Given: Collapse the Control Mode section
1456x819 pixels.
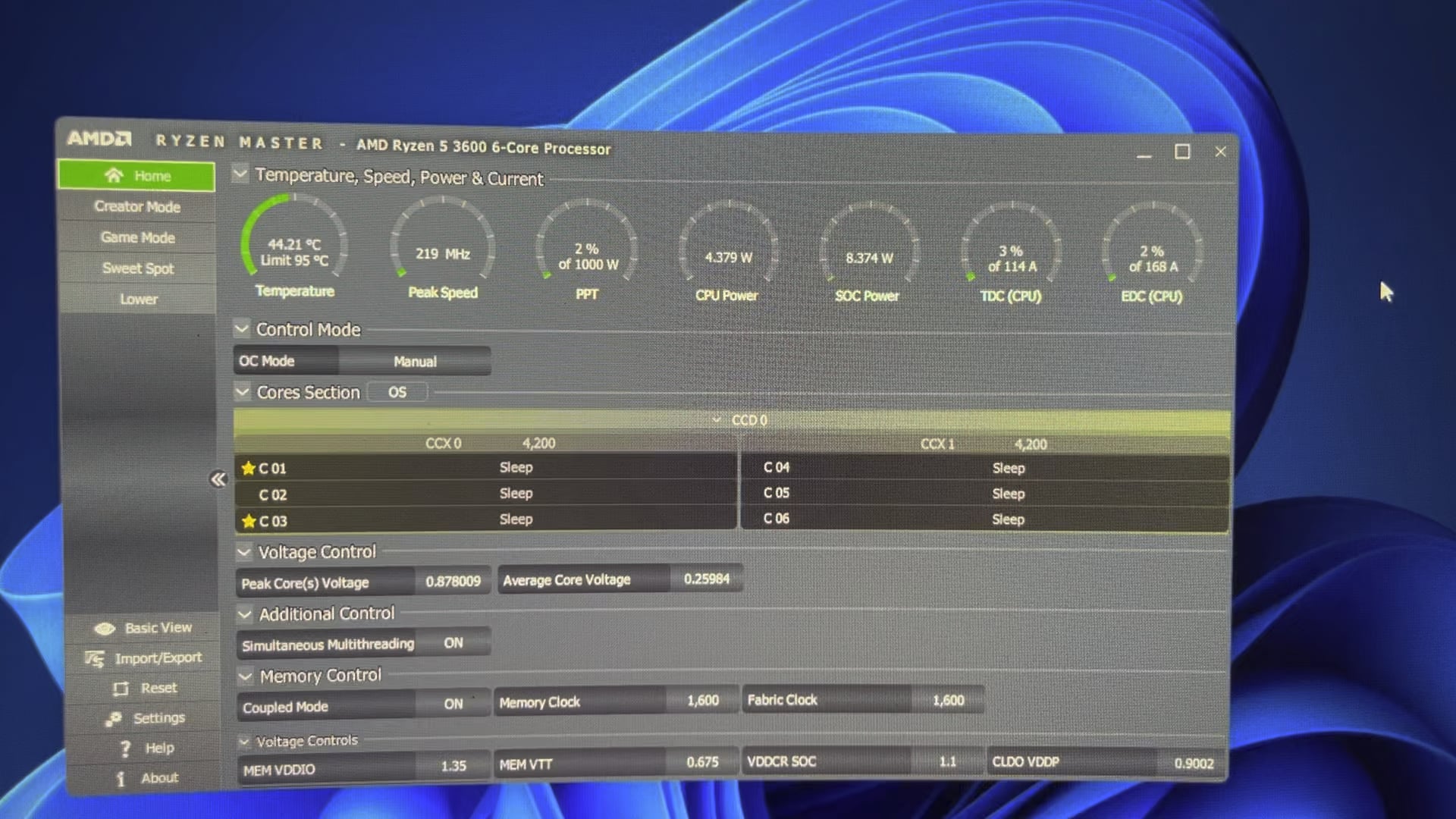Looking at the screenshot, I should click(241, 328).
